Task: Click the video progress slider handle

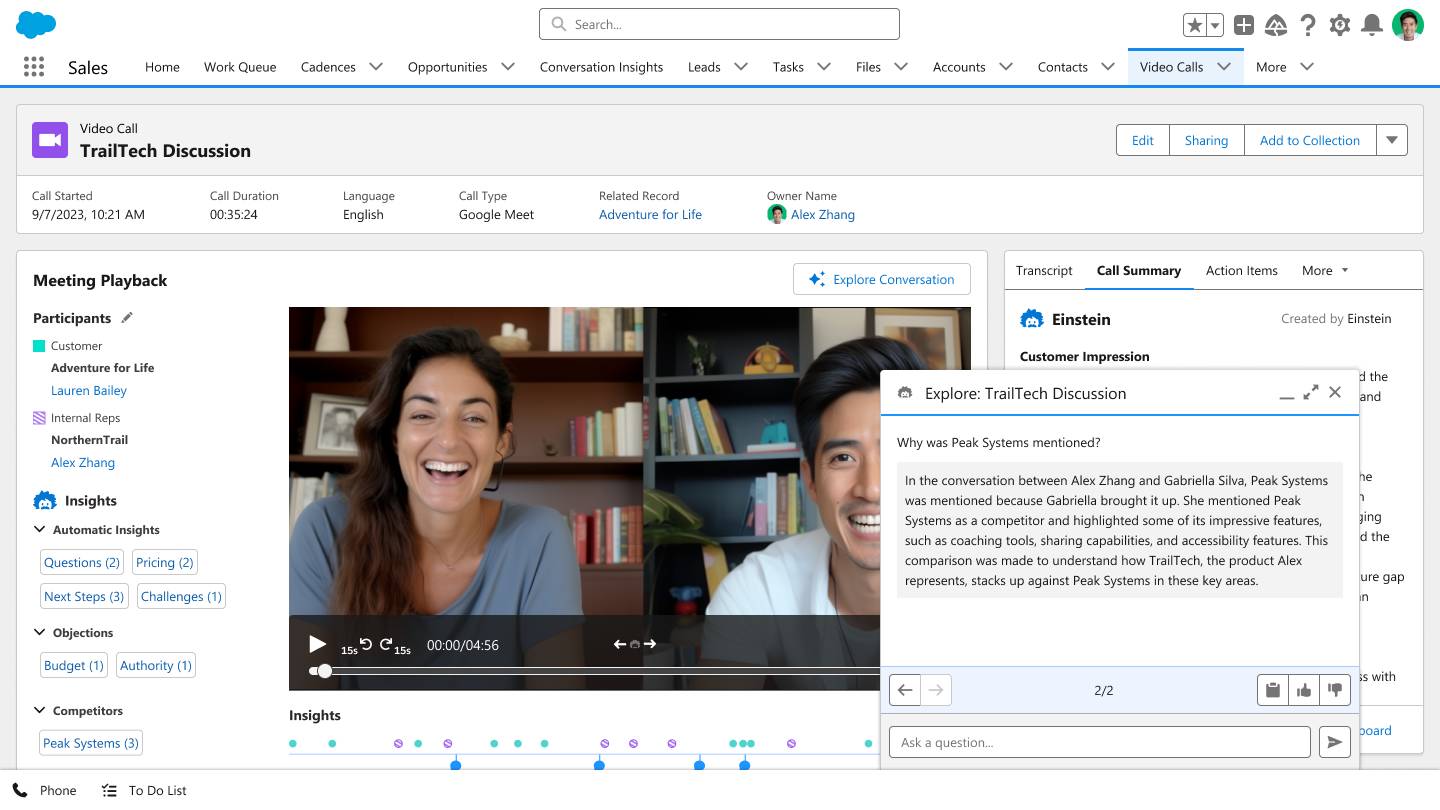Action: tap(323, 671)
